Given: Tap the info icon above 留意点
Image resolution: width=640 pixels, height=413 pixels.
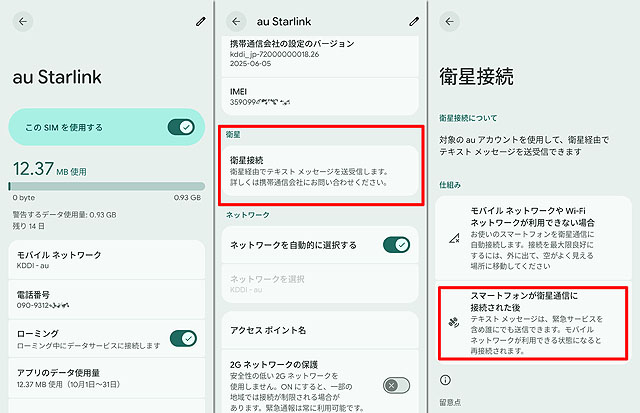Looking at the screenshot, I should (x=445, y=380).
